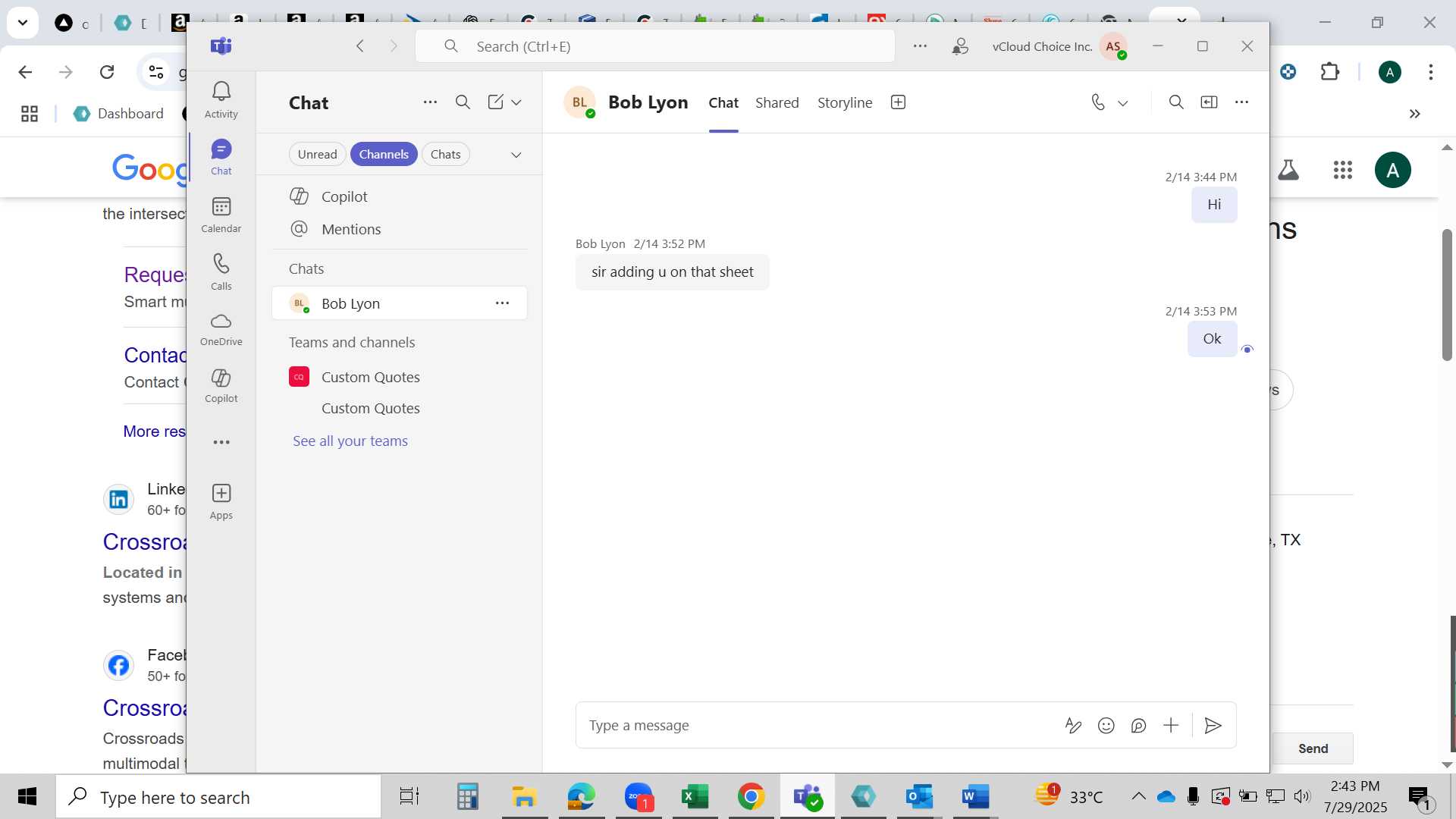
Task: Go back in Teams navigation
Action: point(360,46)
